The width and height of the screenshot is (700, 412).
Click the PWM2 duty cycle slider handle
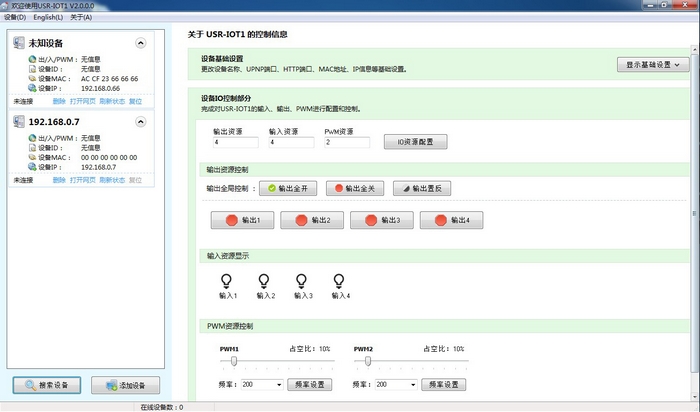368,361
